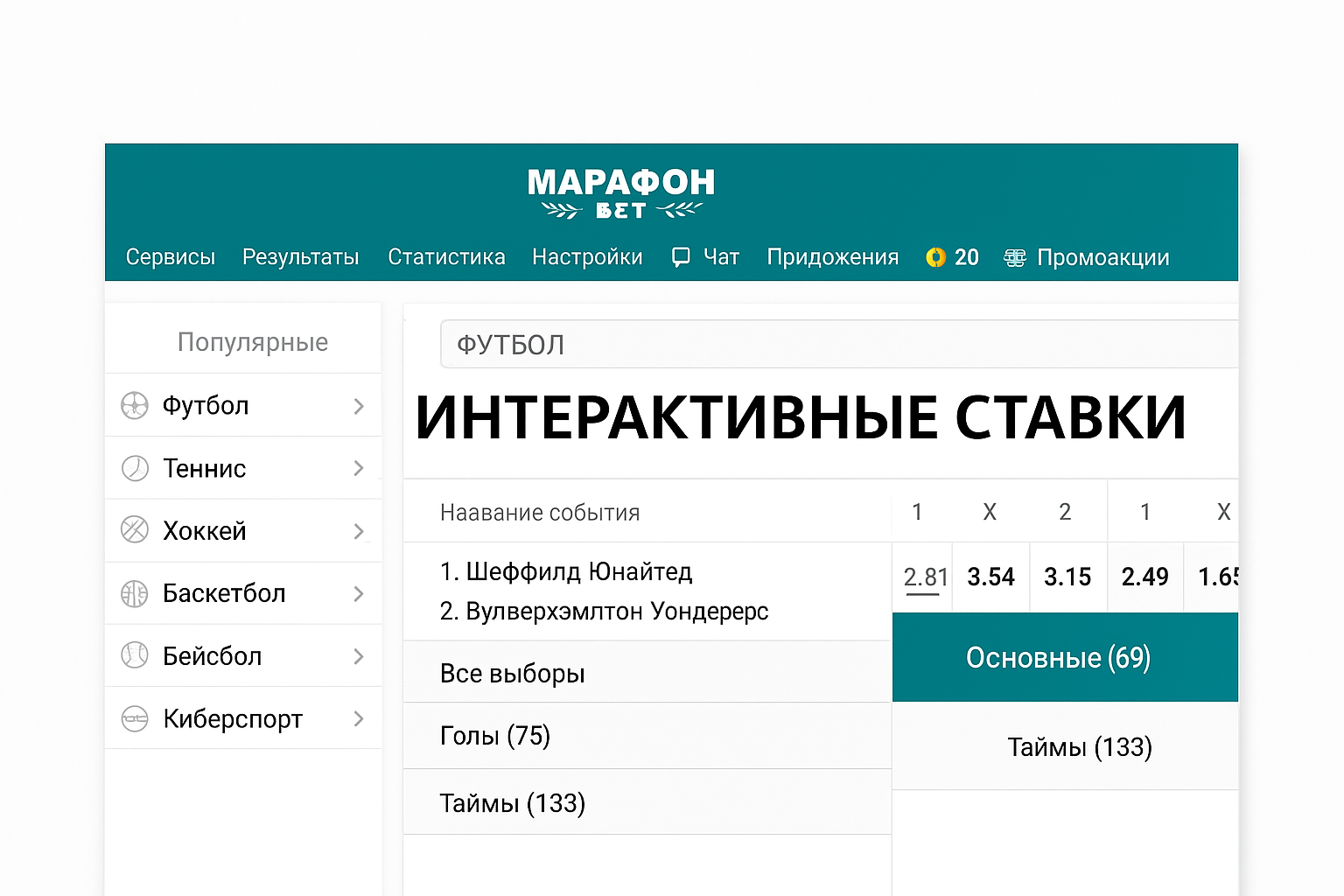Click the ФУТБОЛ search field
This screenshot has width=1344, height=896.
[x=838, y=345]
